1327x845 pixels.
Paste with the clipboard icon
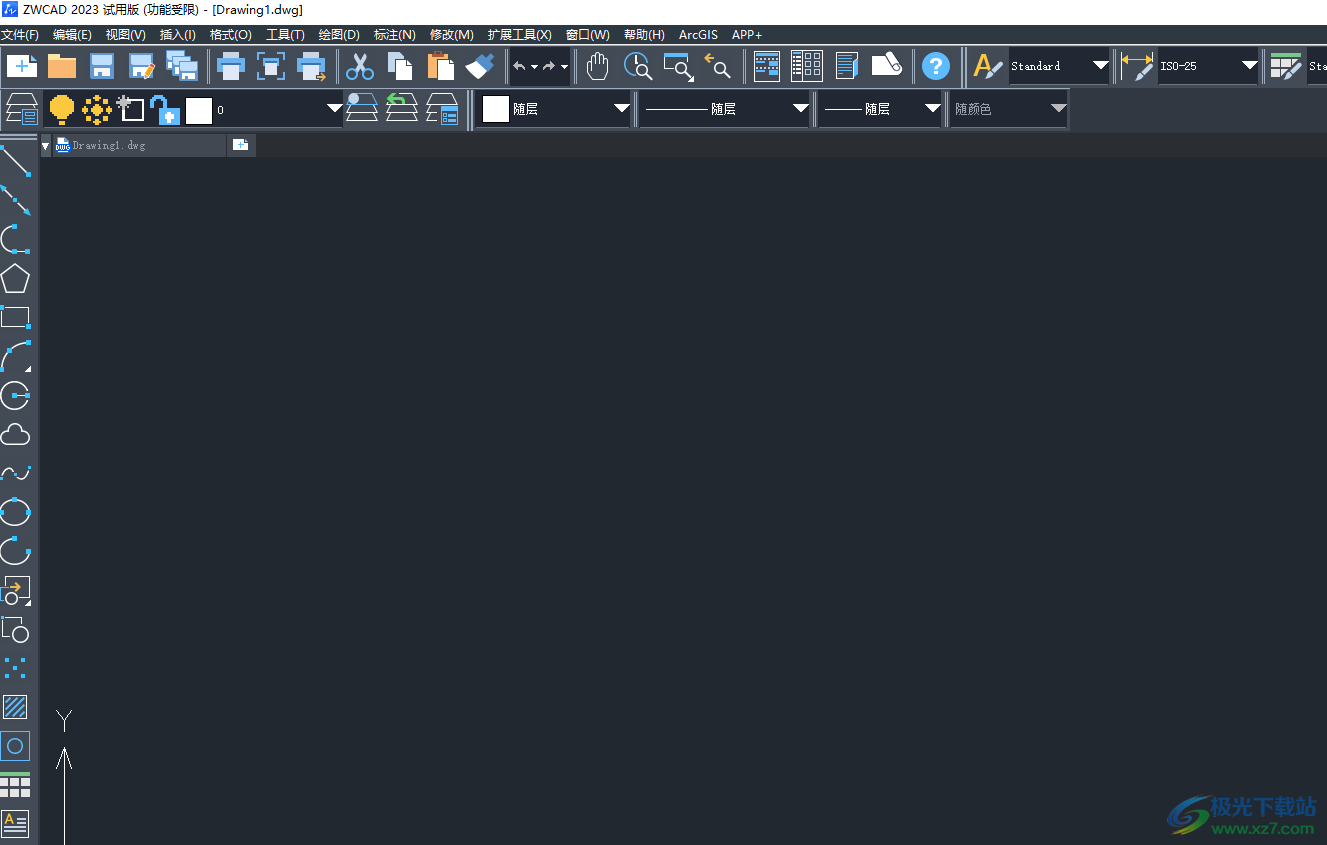click(440, 66)
